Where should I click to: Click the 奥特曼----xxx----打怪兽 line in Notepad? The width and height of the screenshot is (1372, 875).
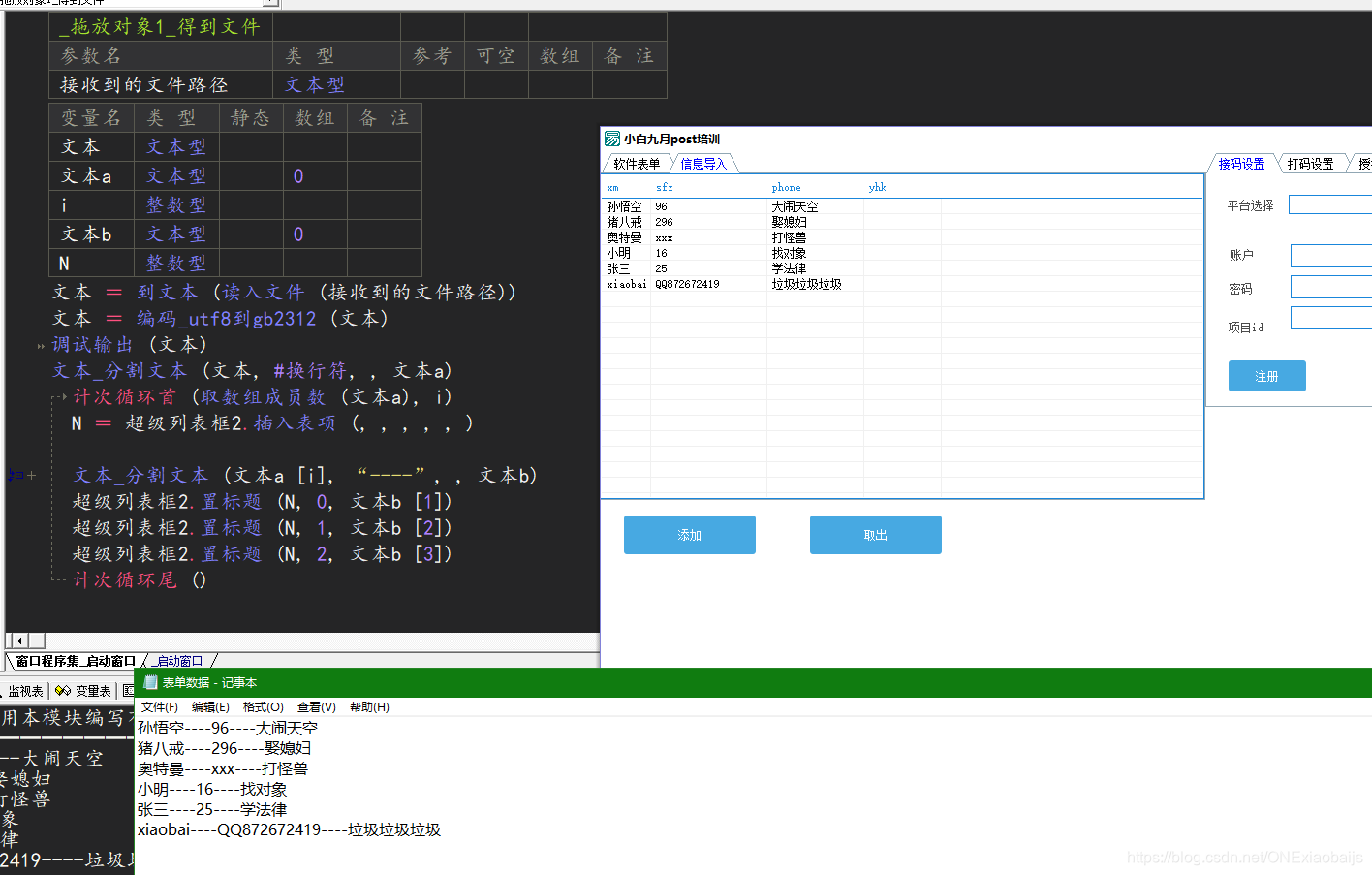(x=223, y=768)
